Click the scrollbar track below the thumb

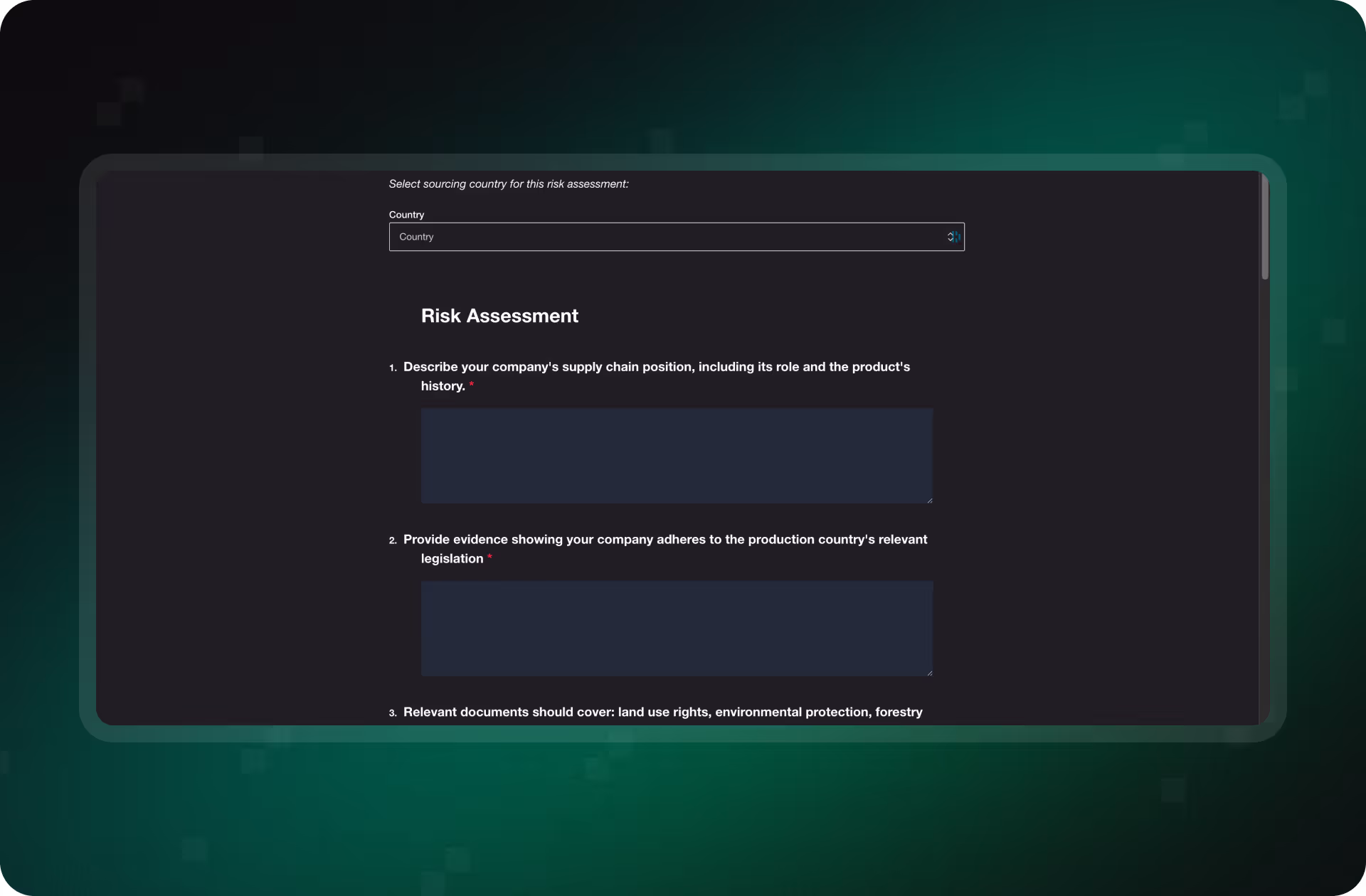coord(1264,498)
